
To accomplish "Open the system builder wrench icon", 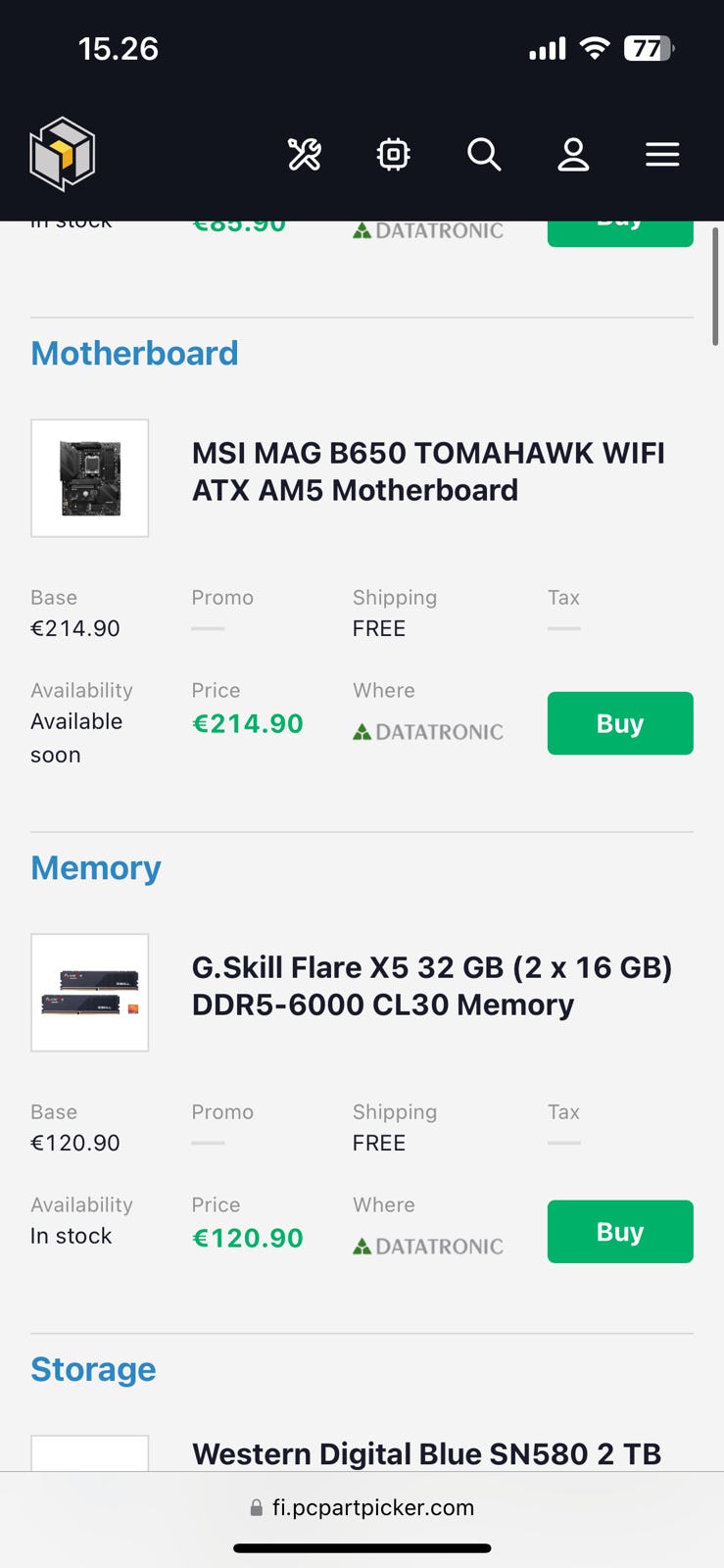I will [304, 155].
